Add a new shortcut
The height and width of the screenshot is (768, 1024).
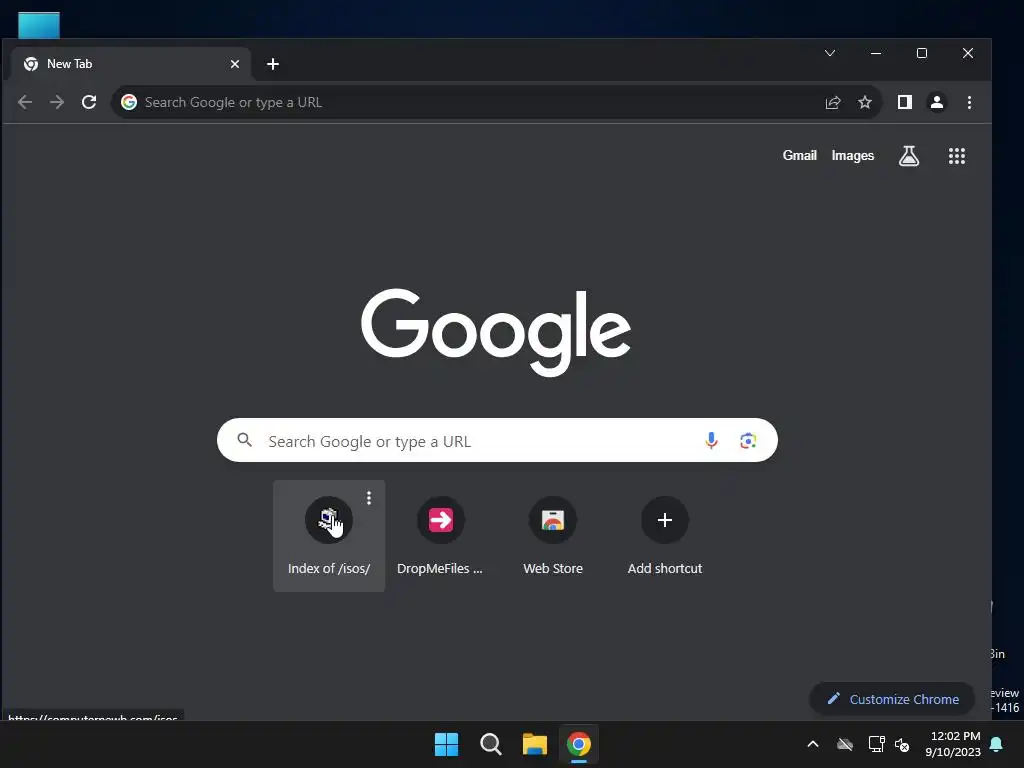pos(665,536)
